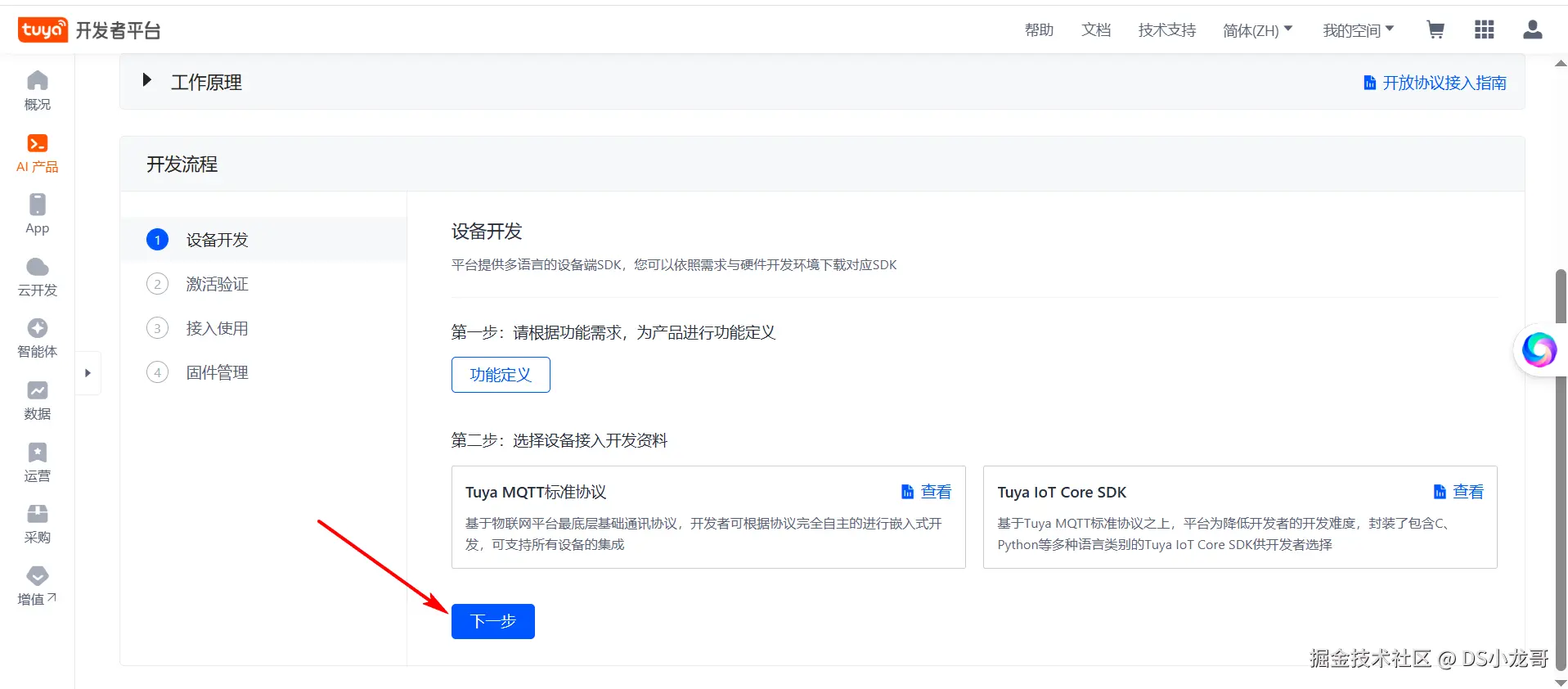
Task: Expand the left sidebar arrow
Action: pos(88,373)
